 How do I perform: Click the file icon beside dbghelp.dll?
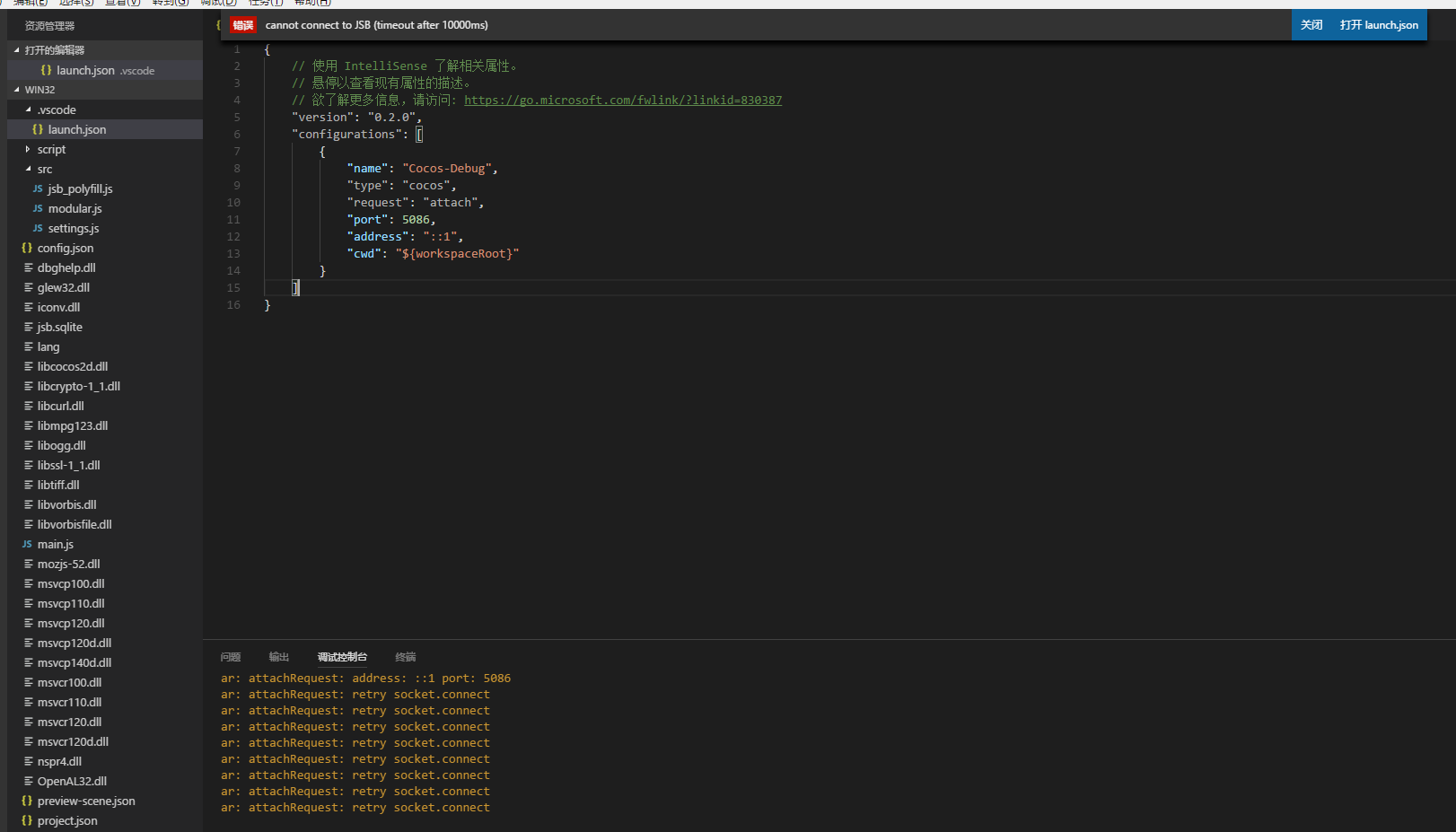click(28, 268)
